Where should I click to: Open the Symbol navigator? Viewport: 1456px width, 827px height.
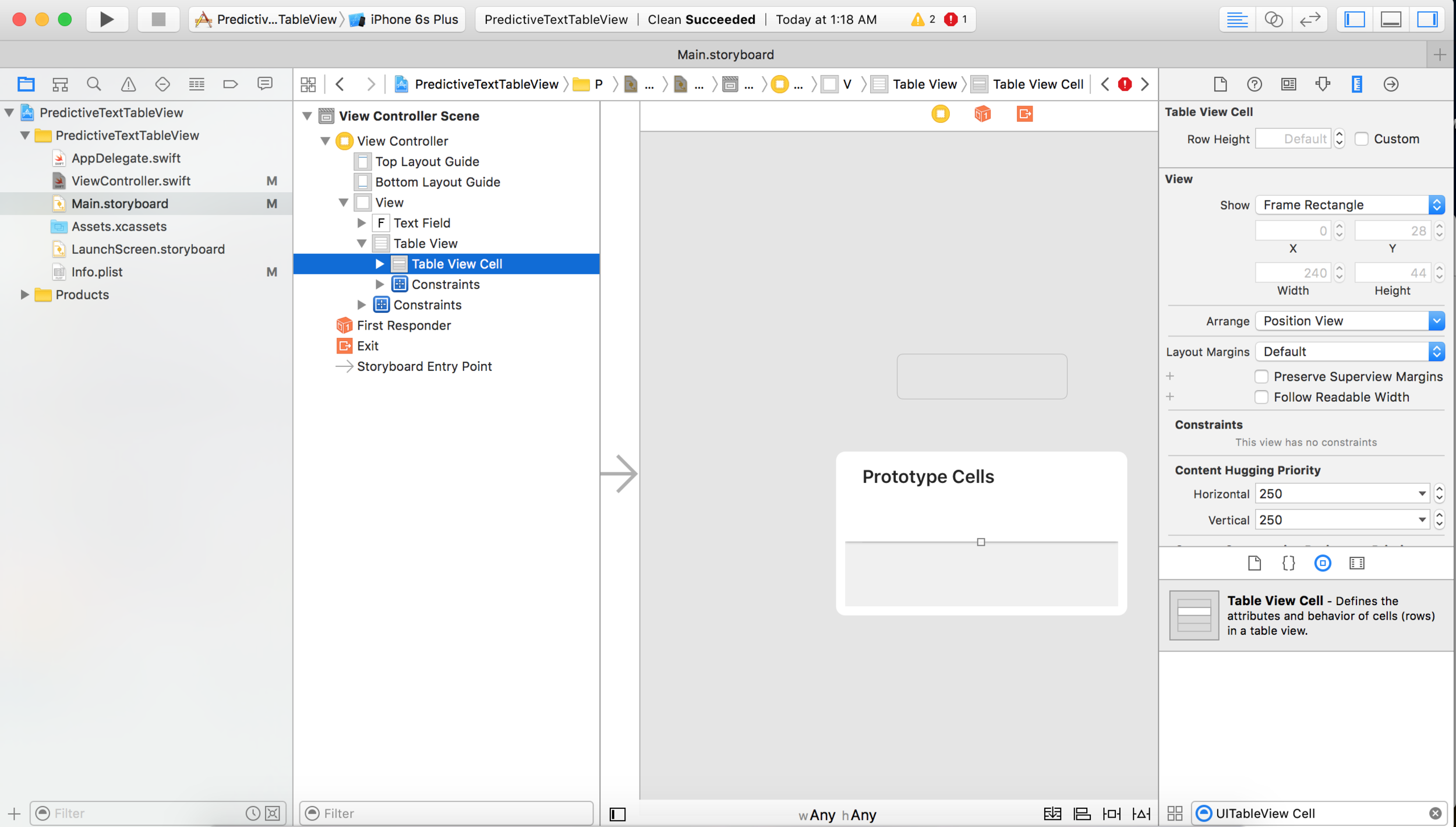point(60,84)
